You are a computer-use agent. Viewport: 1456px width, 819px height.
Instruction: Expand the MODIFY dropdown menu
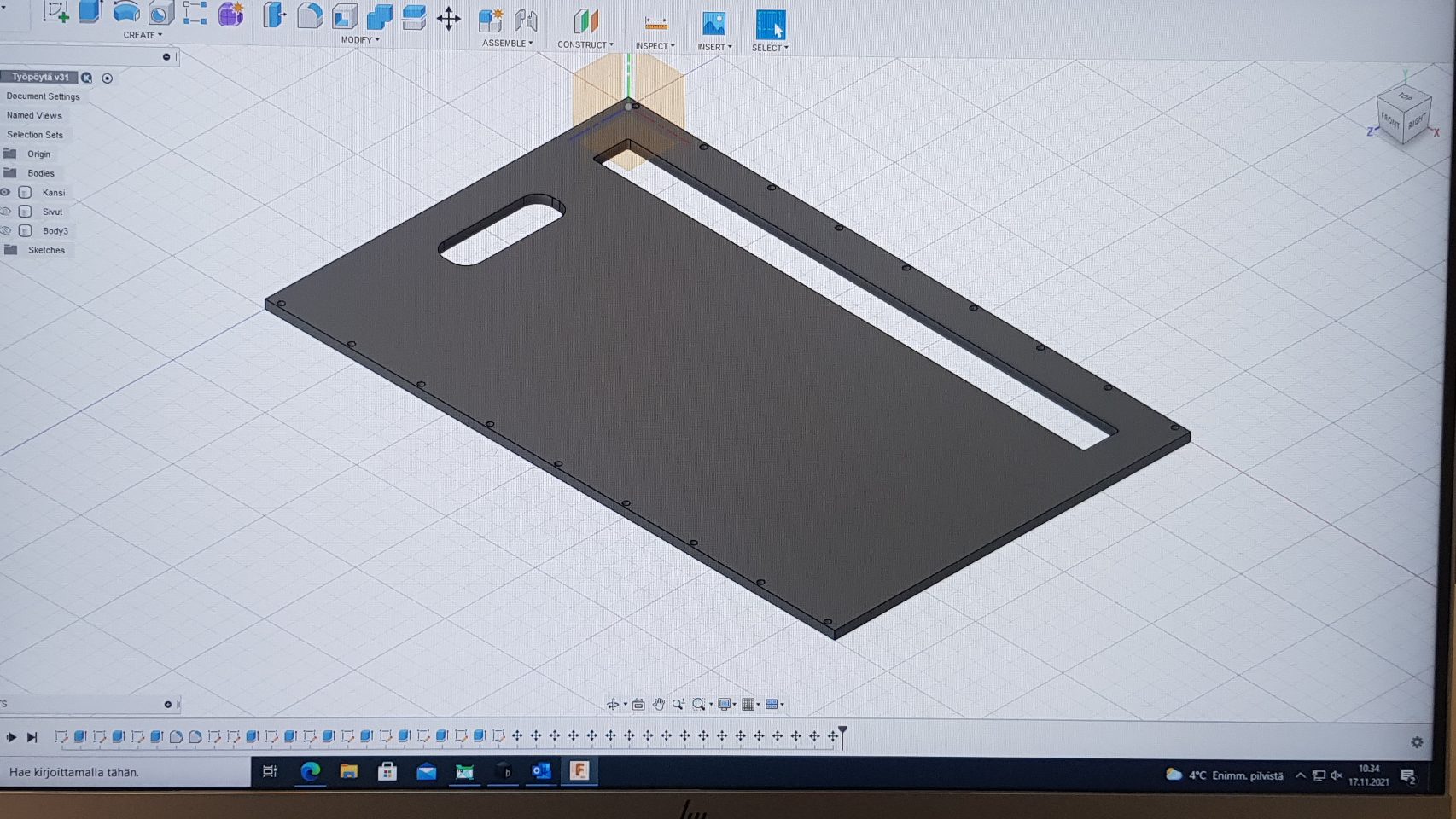(360, 40)
